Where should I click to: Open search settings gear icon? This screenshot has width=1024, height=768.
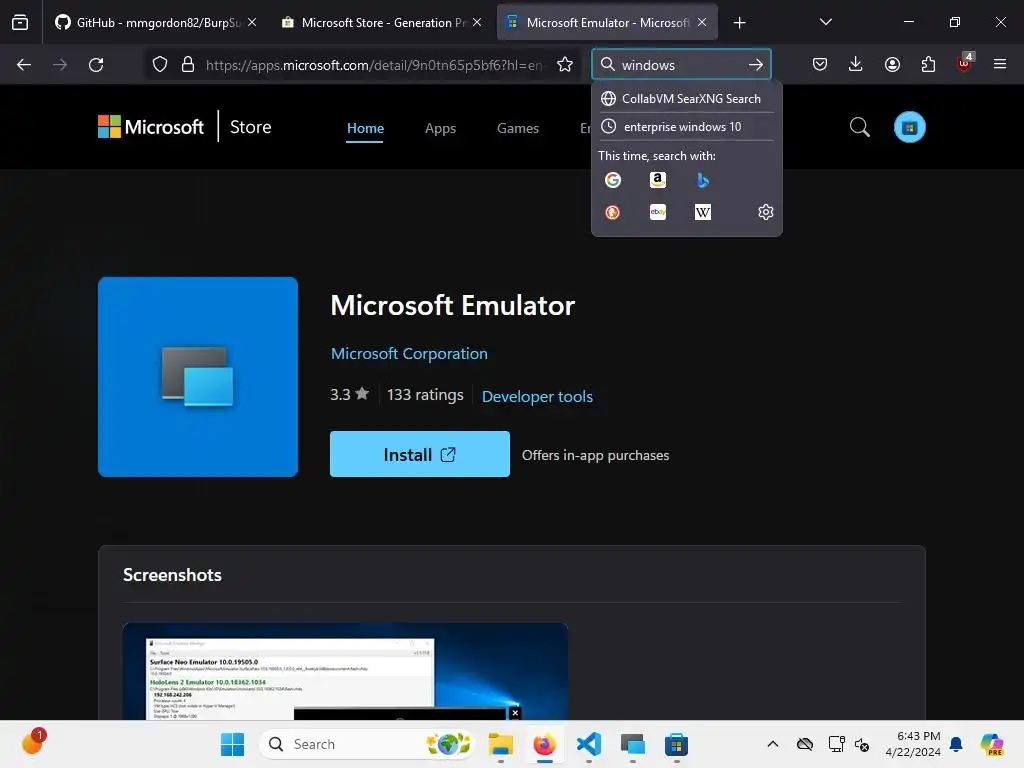pos(765,212)
